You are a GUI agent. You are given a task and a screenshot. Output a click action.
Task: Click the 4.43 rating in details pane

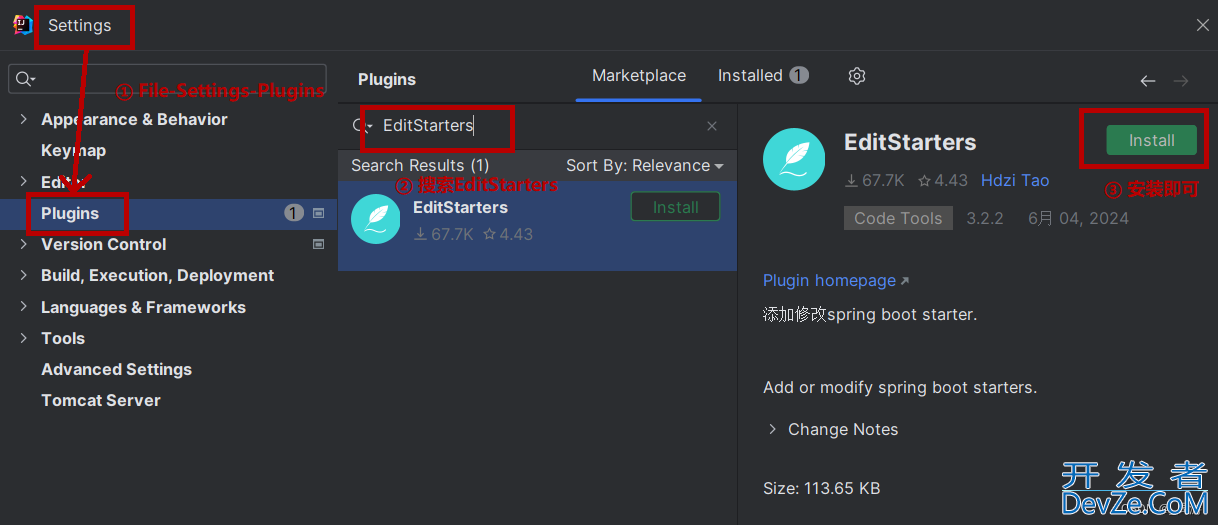click(943, 180)
